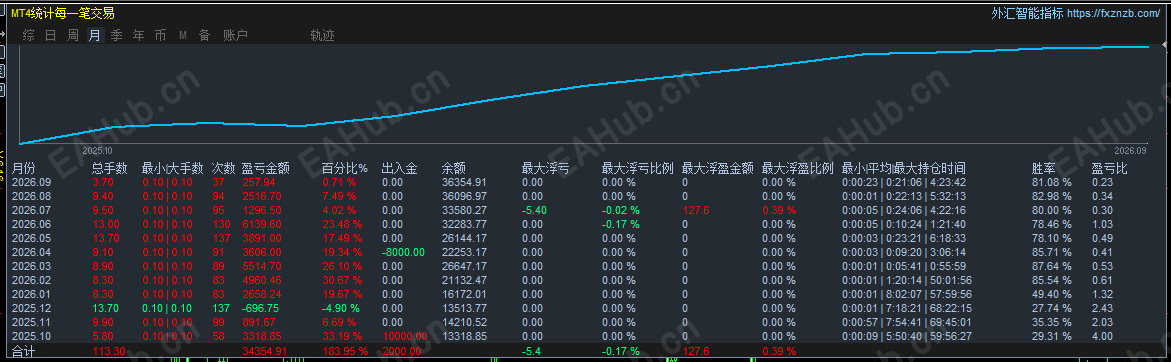This screenshot has width=1171, height=362.
Task: Click the 余额 column header
Action: click(x=453, y=169)
